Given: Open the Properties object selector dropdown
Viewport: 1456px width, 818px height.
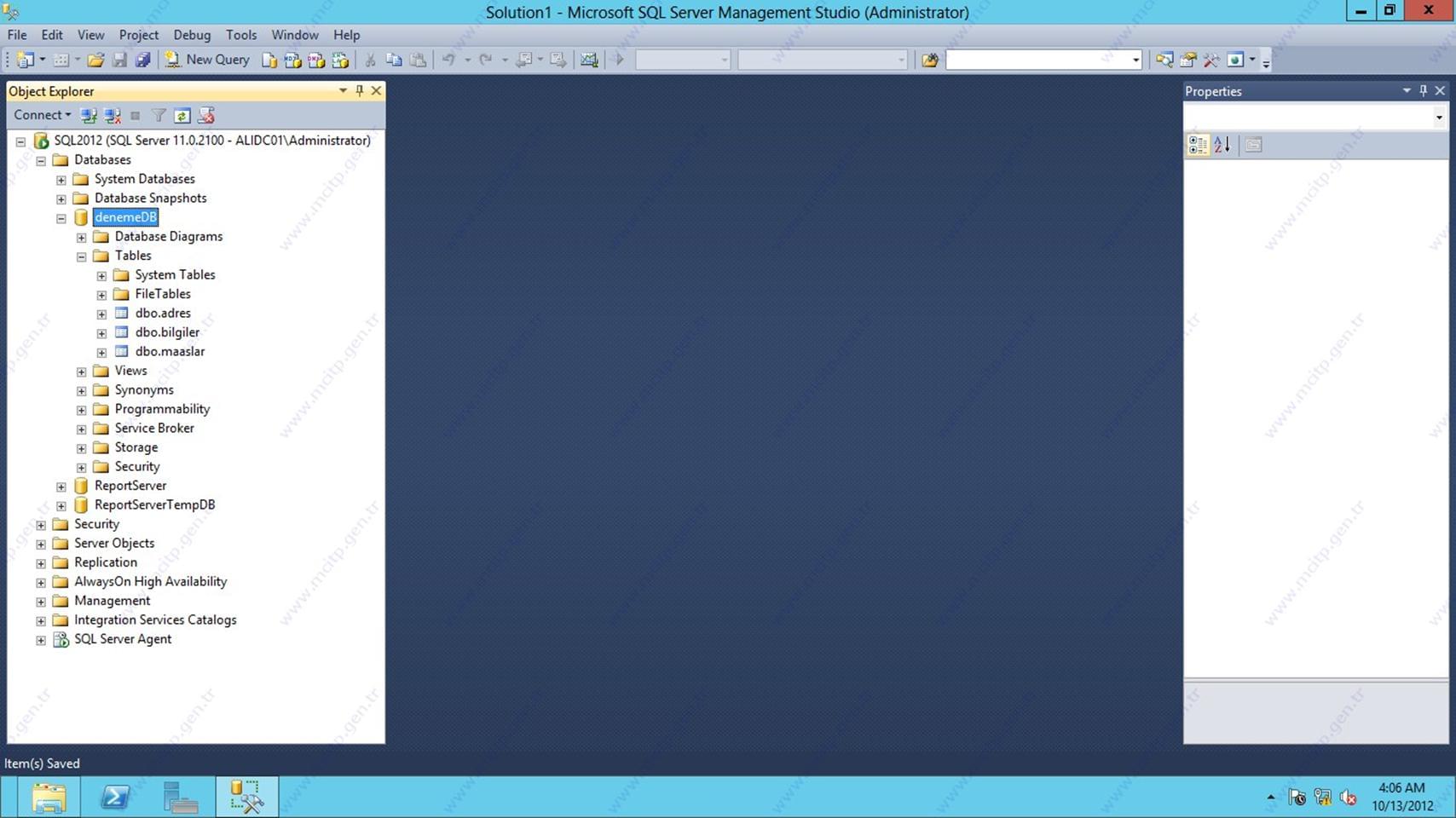Looking at the screenshot, I should [1439, 118].
